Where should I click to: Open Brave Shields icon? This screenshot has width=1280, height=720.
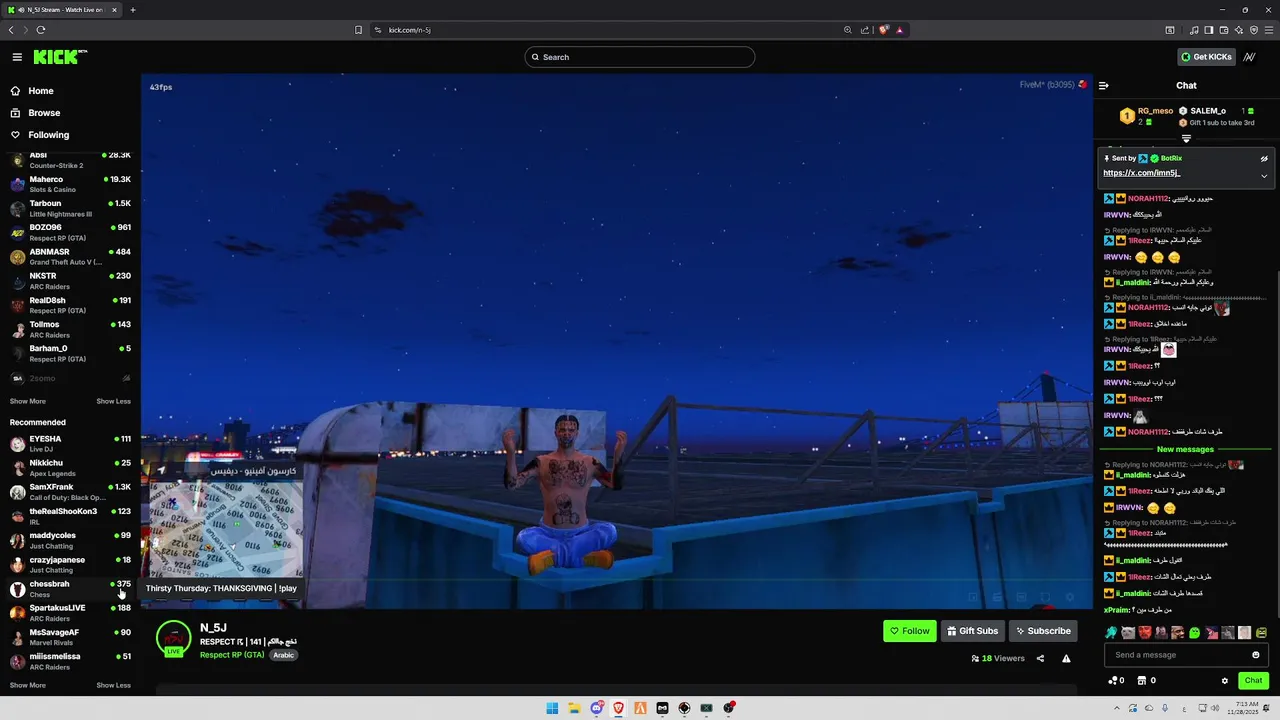coord(884,30)
